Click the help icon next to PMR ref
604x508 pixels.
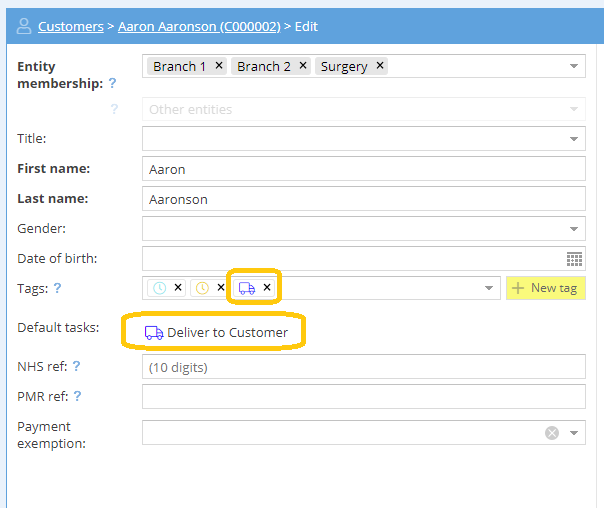click(x=77, y=397)
